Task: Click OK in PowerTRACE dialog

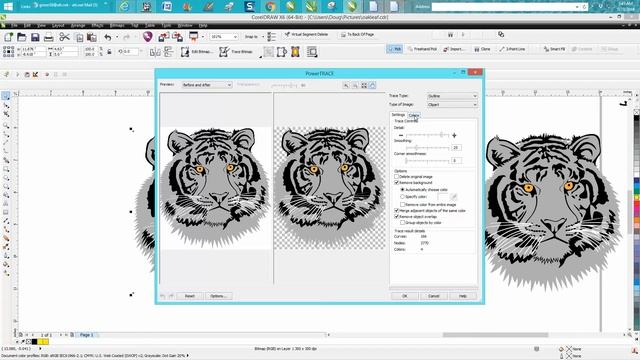Action: point(404,296)
